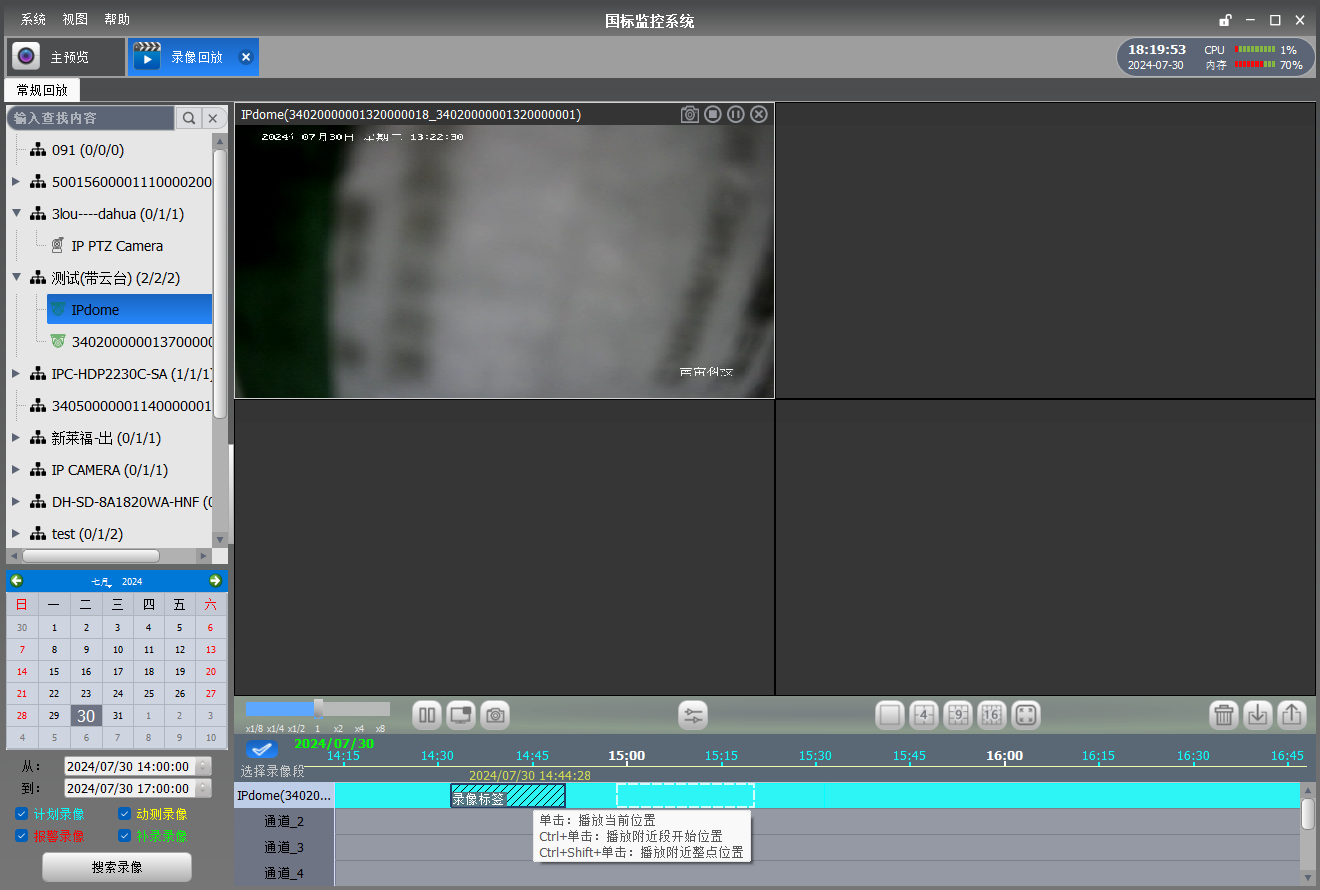Select the 091 (0/0/0) tree node

coord(88,150)
